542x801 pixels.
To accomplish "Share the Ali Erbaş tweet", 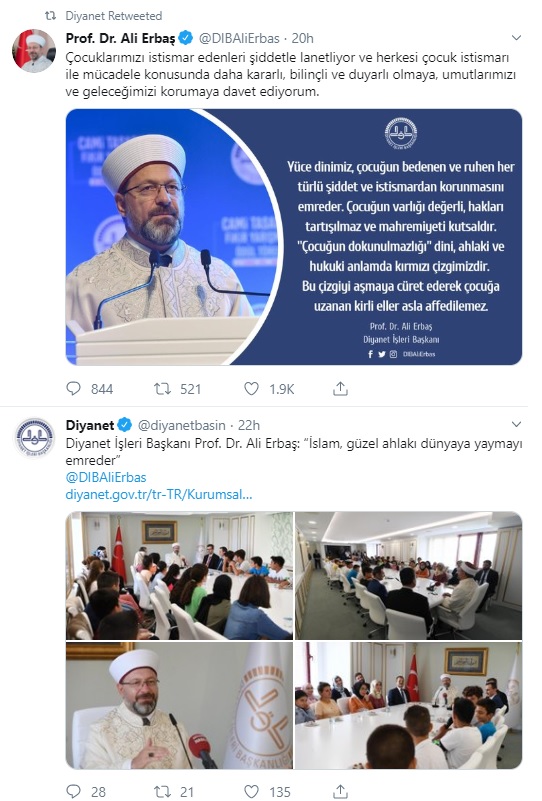I will (340, 389).
